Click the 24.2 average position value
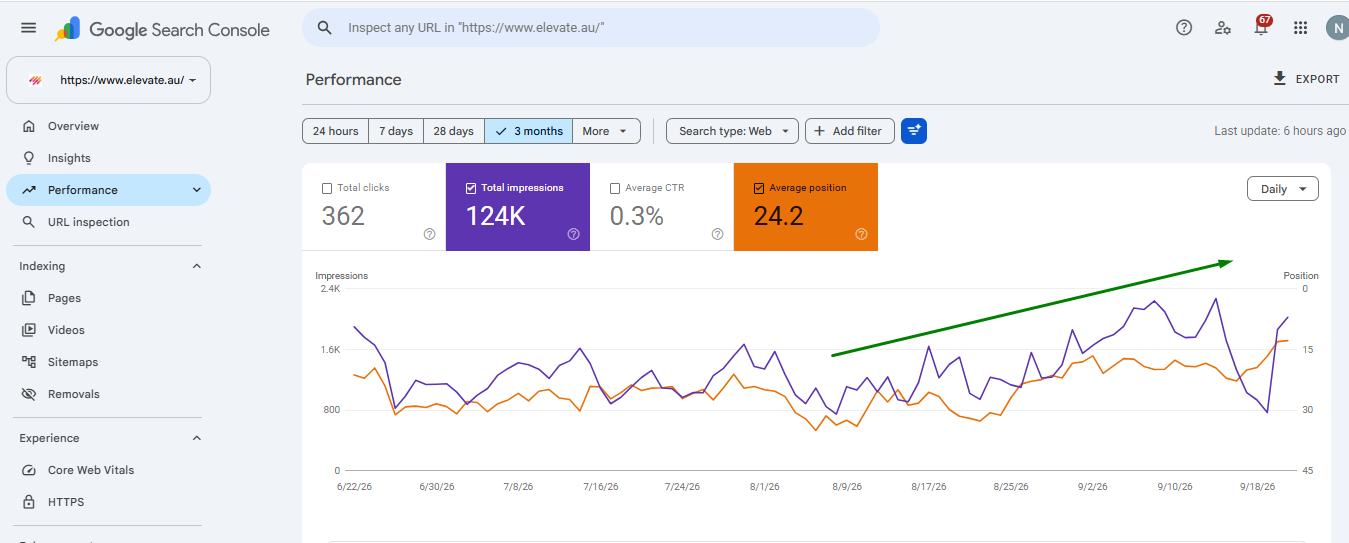The image size is (1349, 543). pos(779,215)
